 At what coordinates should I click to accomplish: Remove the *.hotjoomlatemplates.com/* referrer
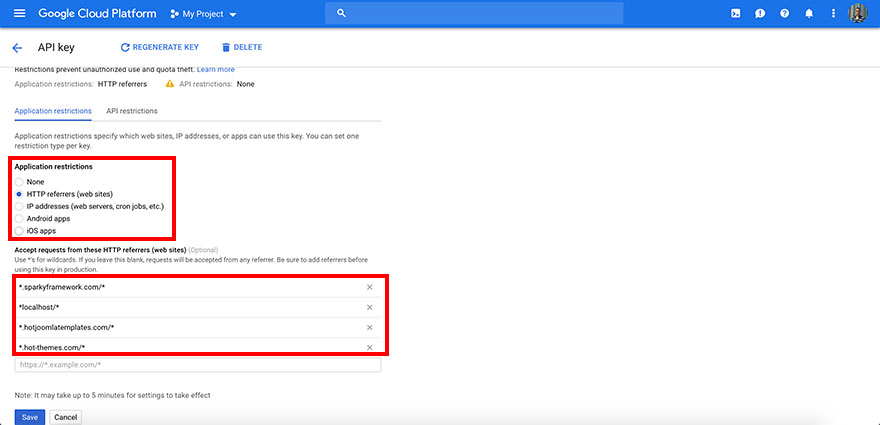pyautogui.click(x=369, y=327)
